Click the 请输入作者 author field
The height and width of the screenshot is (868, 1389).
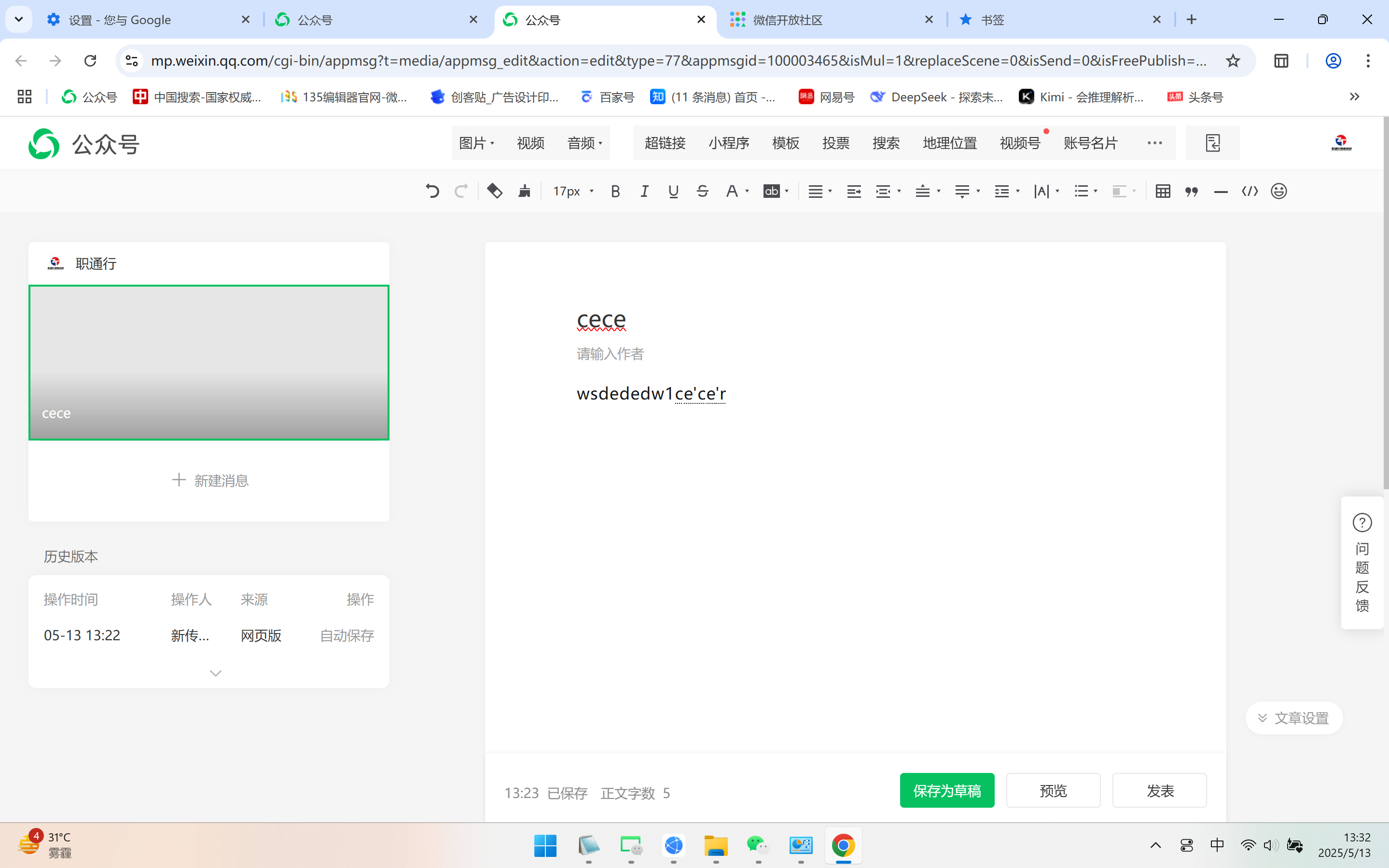tap(610, 354)
